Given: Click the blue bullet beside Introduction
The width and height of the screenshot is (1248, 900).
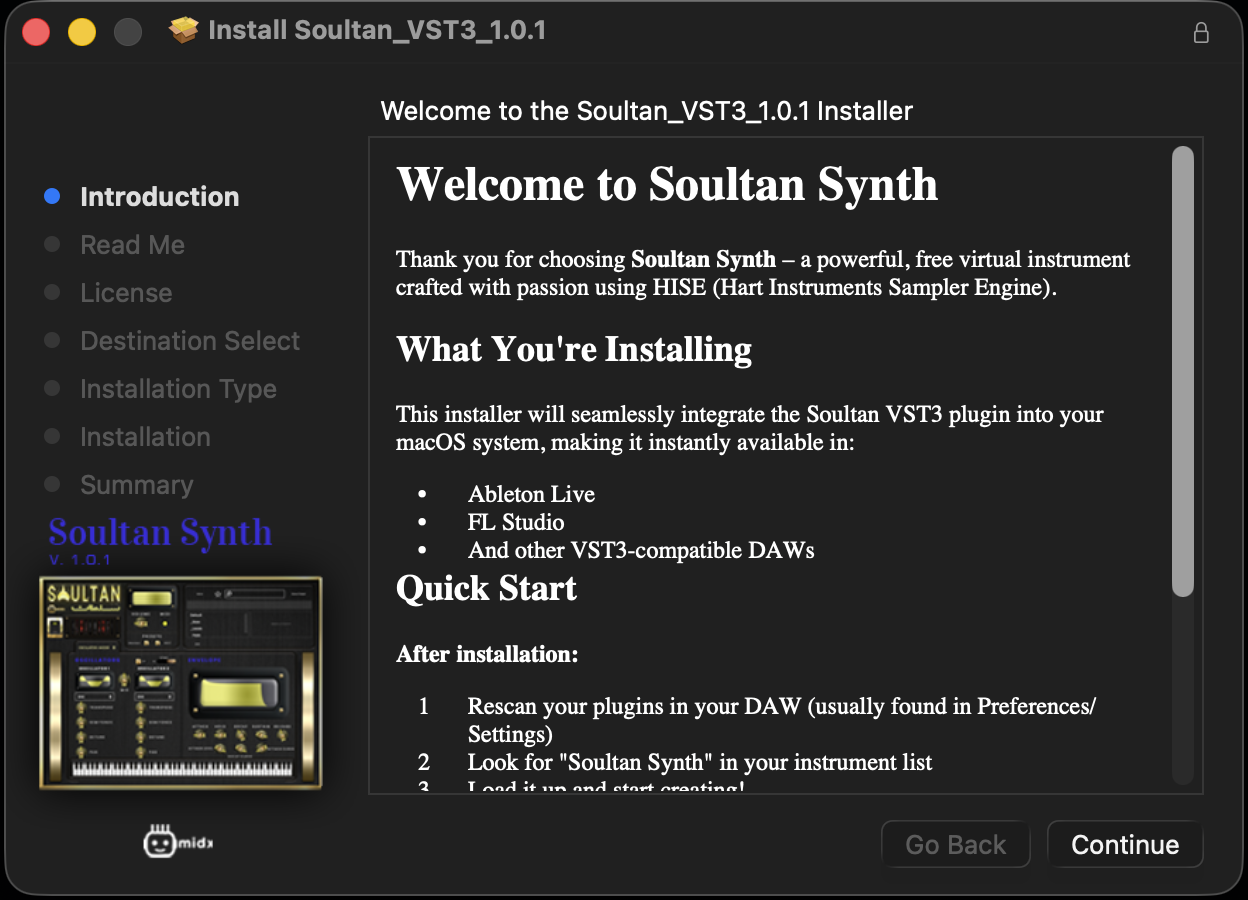Looking at the screenshot, I should click(x=52, y=197).
